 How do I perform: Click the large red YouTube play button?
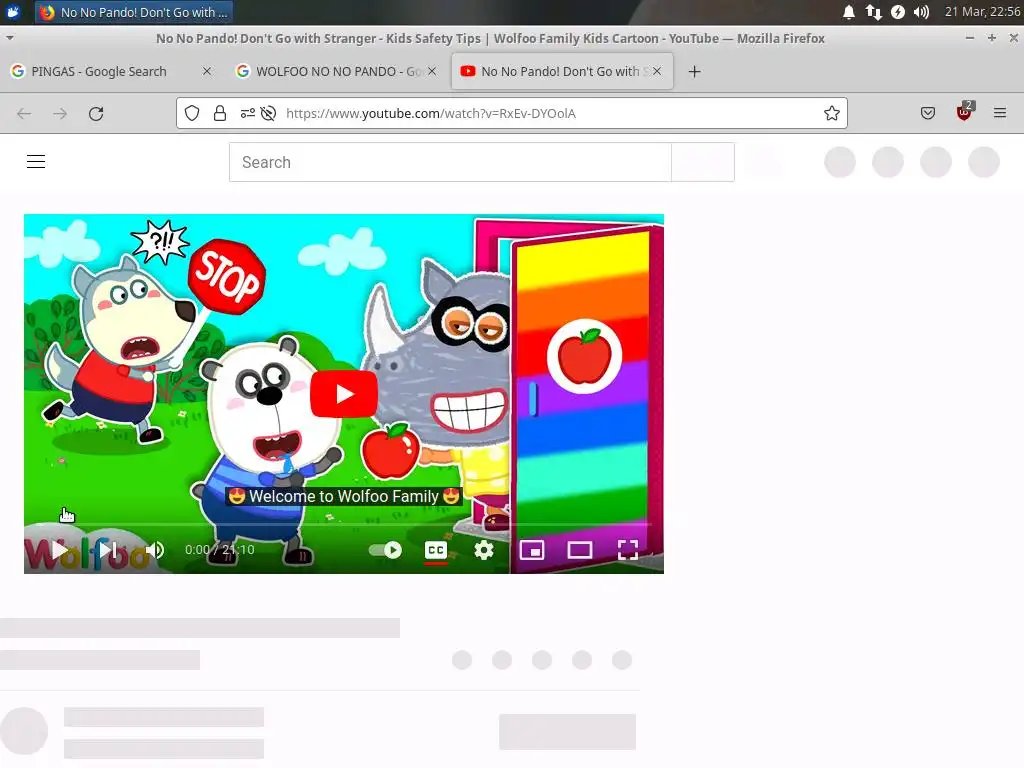point(344,394)
